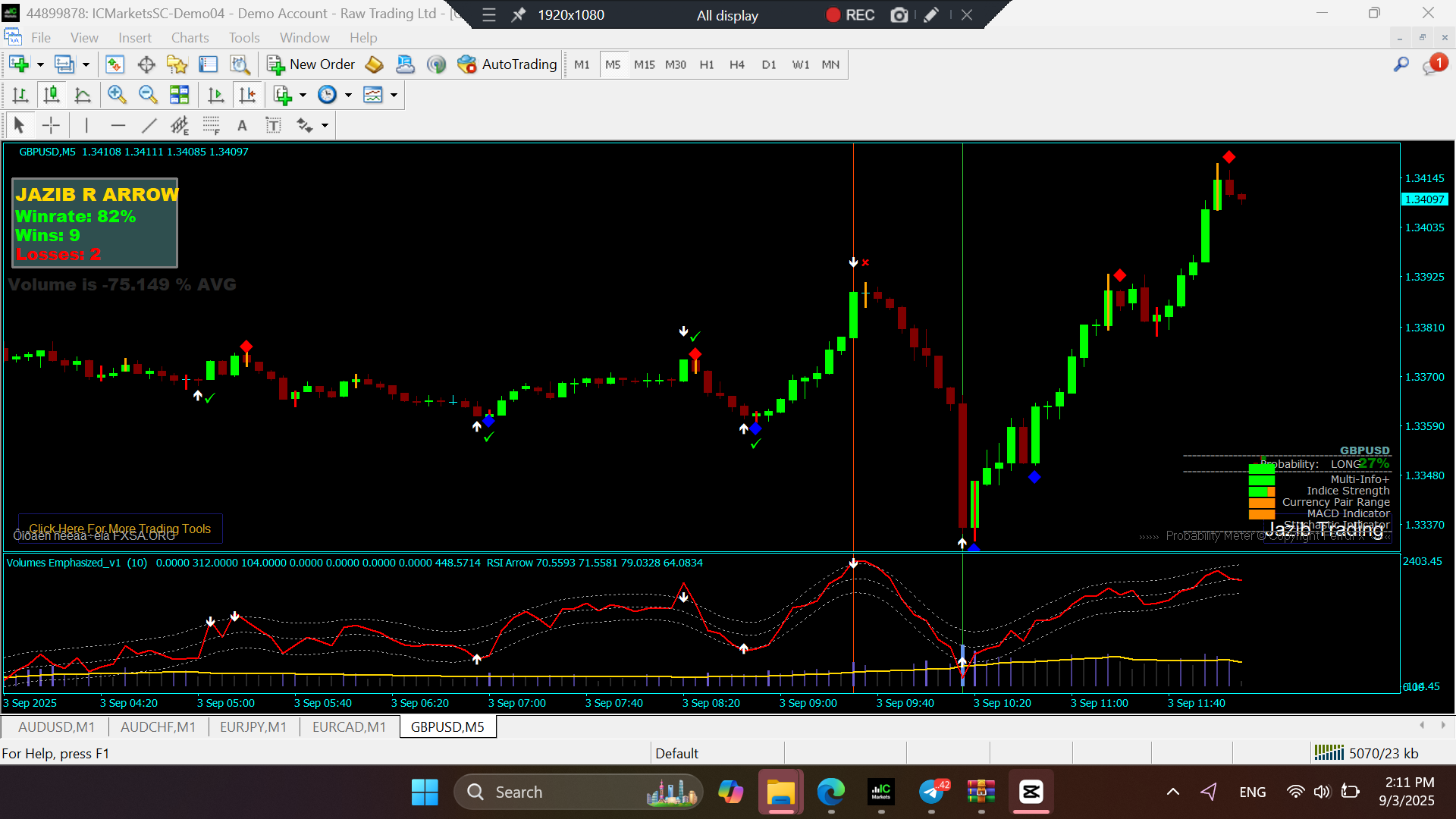The image size is (1456, 819).
Task: Open the Strategy Tester
Action: pos(240,64)
